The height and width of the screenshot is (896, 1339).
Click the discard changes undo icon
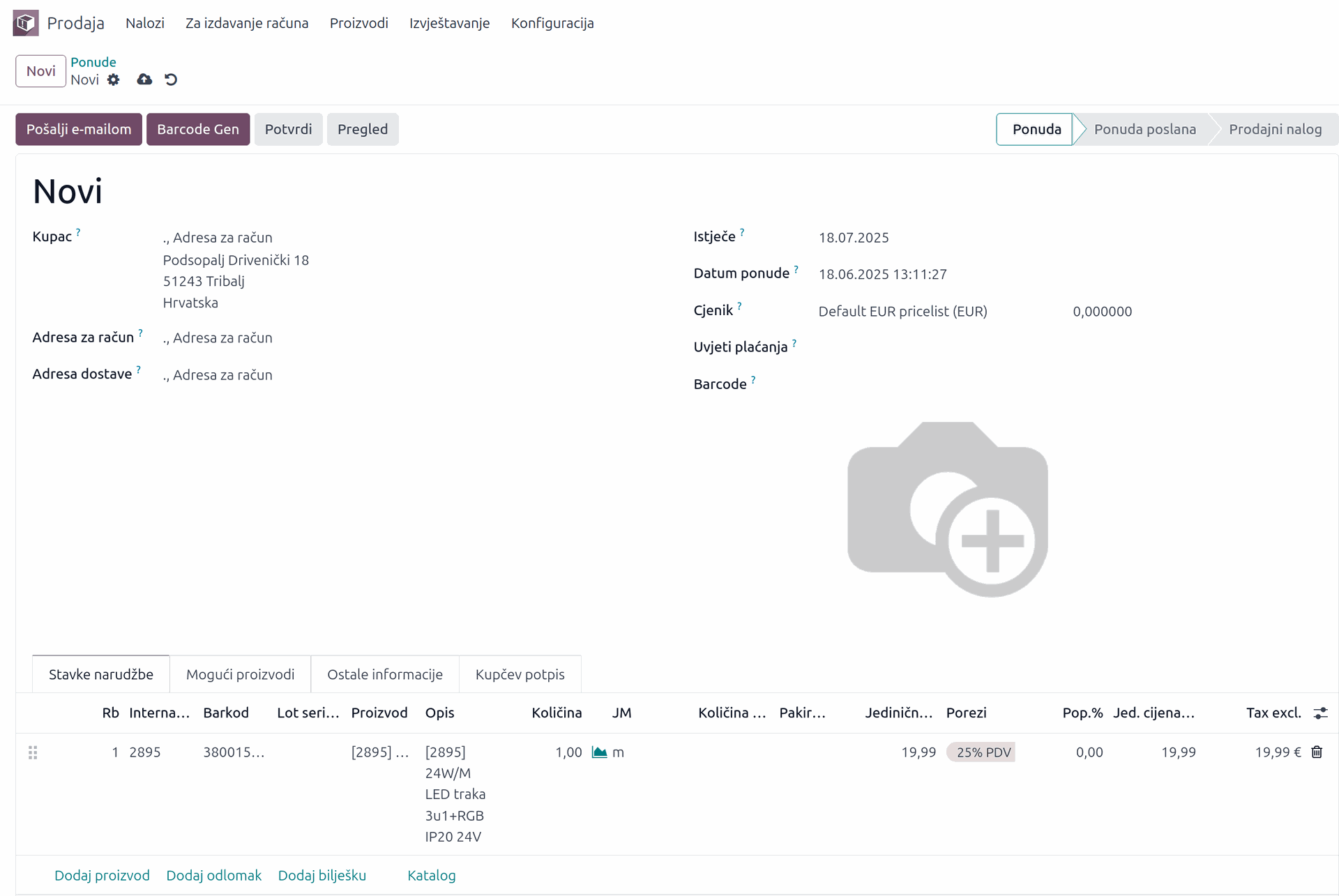point(171,79)
